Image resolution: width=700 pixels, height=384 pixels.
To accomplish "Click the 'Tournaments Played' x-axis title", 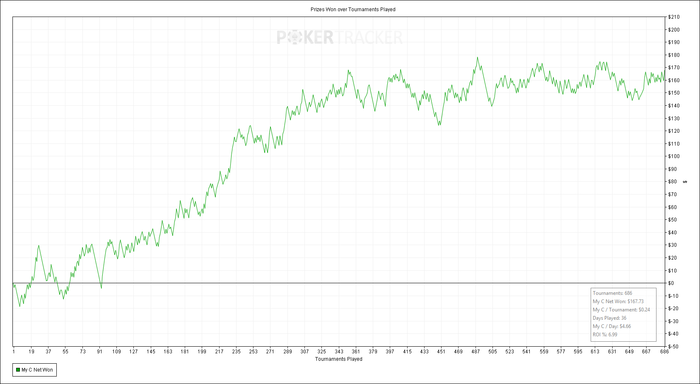I will pyautogui.click(x=338, y=359).
